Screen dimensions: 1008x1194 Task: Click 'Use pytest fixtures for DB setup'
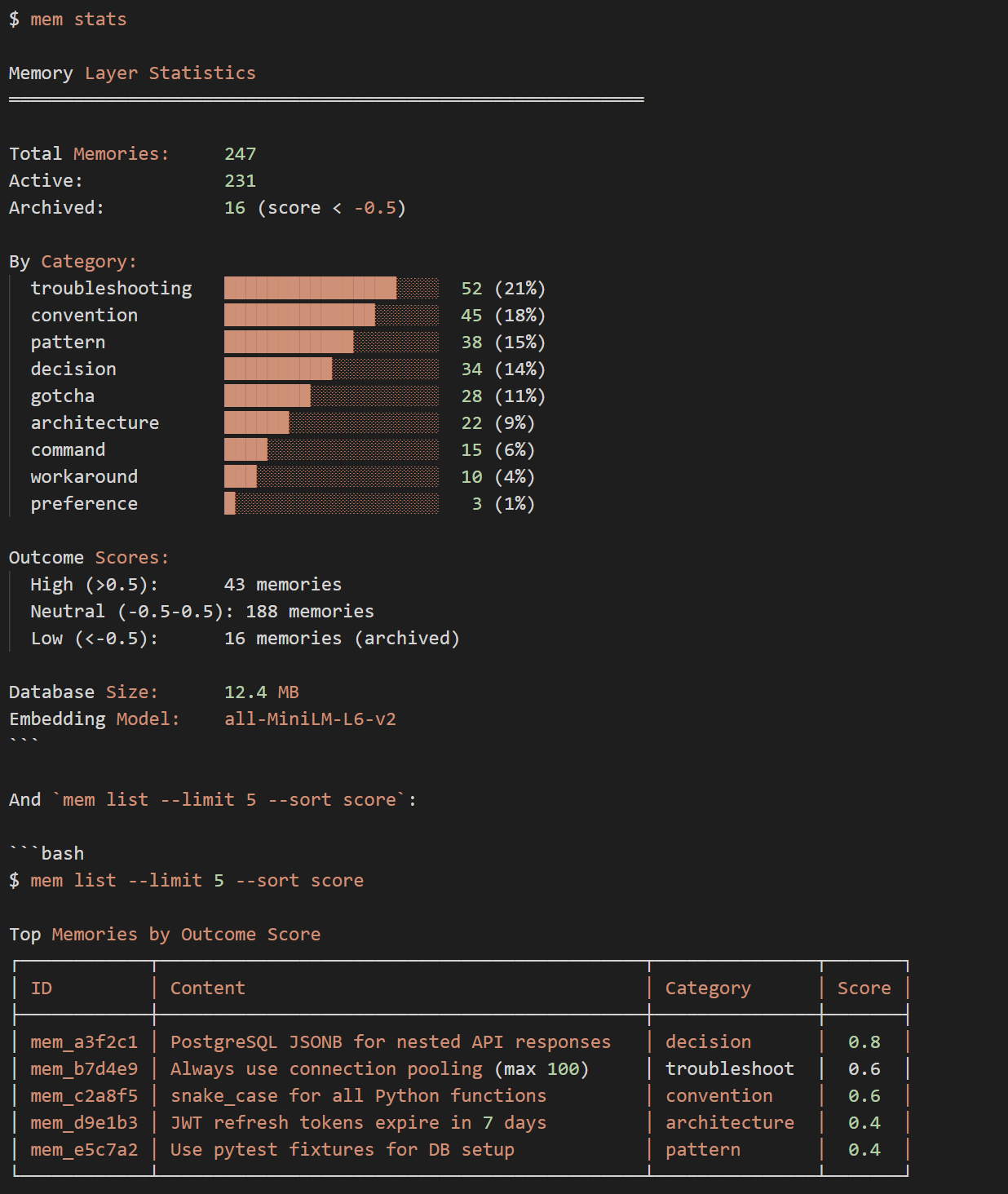tap(343, 1149)
